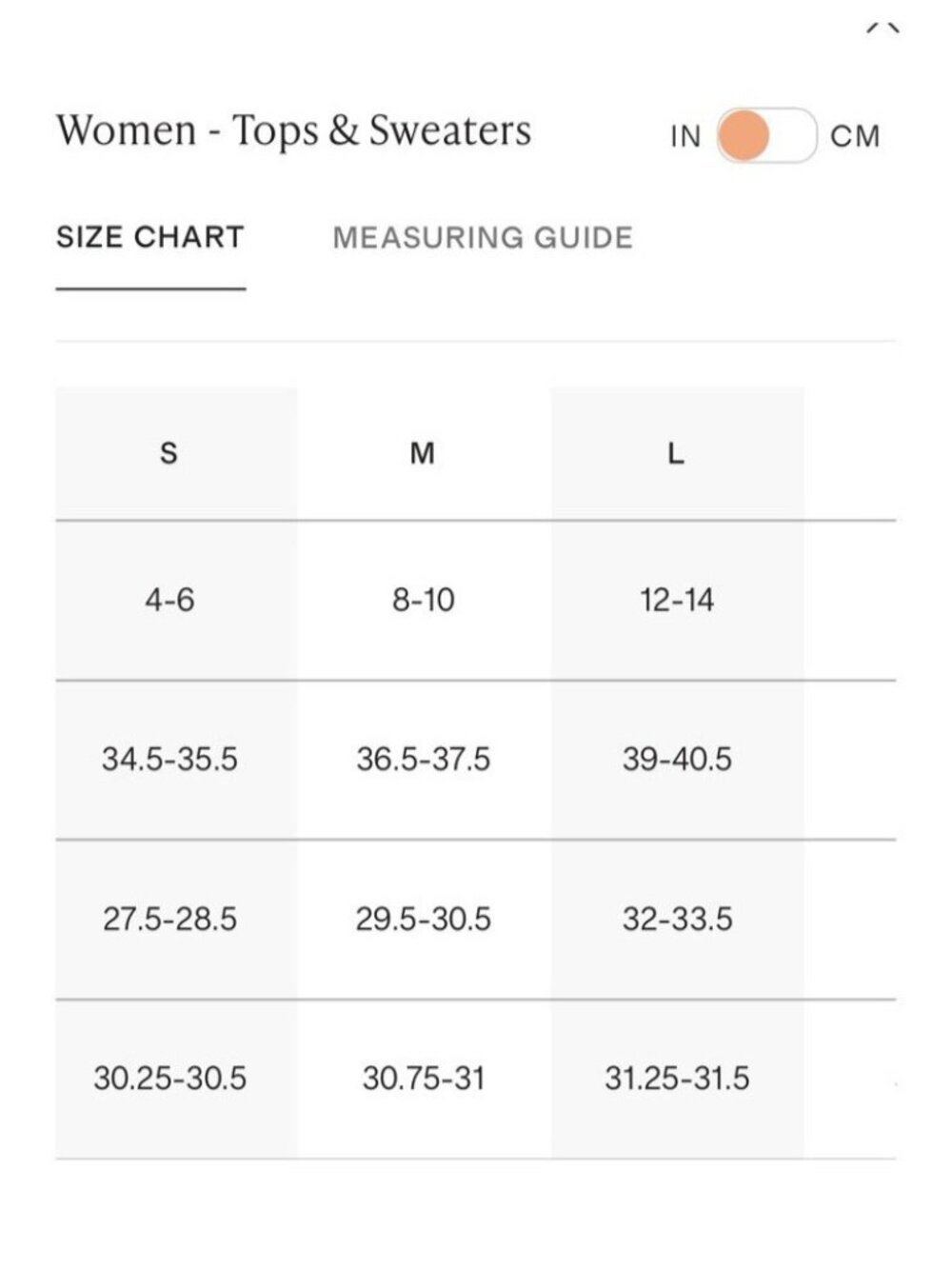Select the 8-10 size cell
The width and height of the screenshot is (952, 1269).
click(424, 601)
